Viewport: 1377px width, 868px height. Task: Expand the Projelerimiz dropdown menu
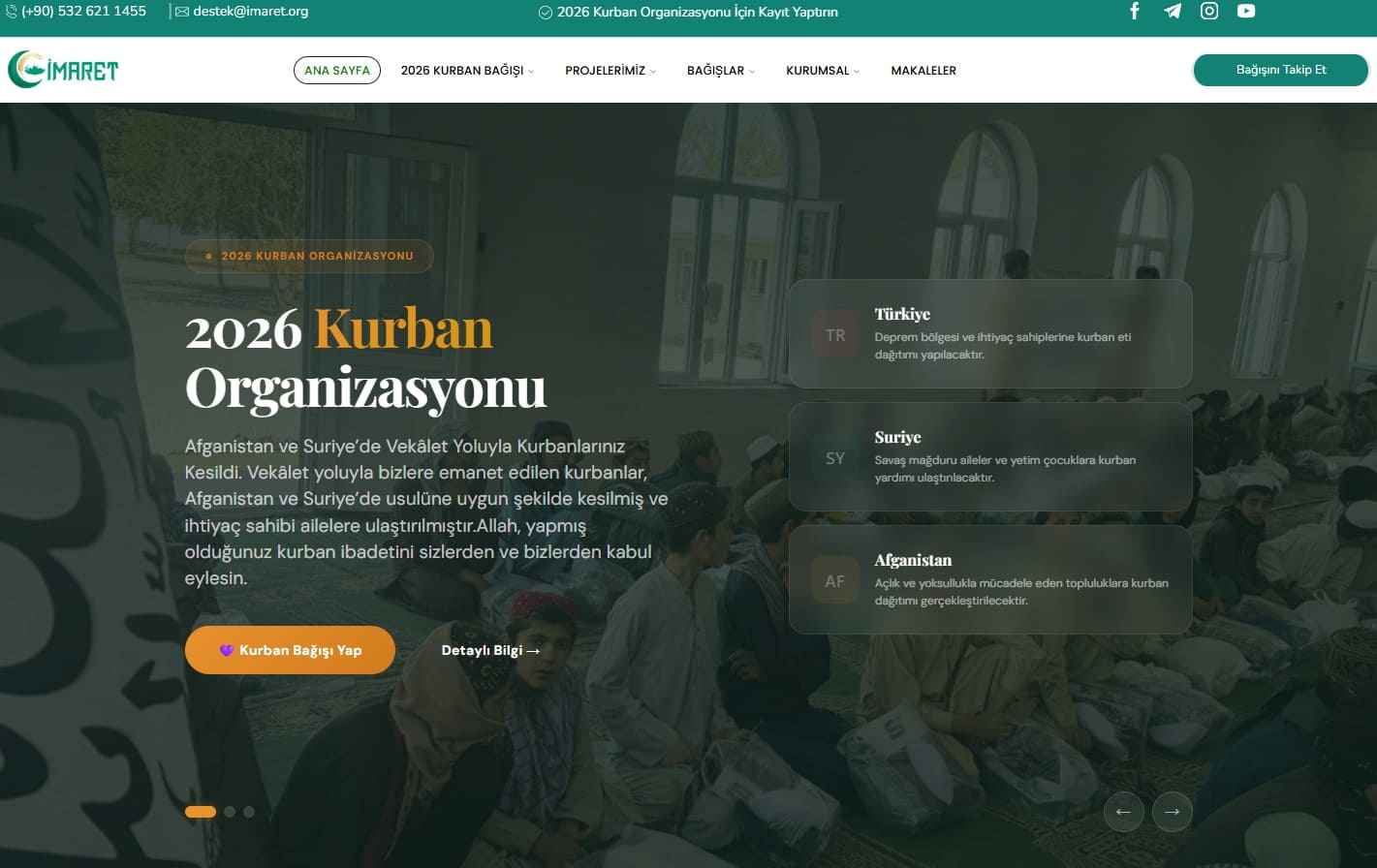tap(610, 71)
